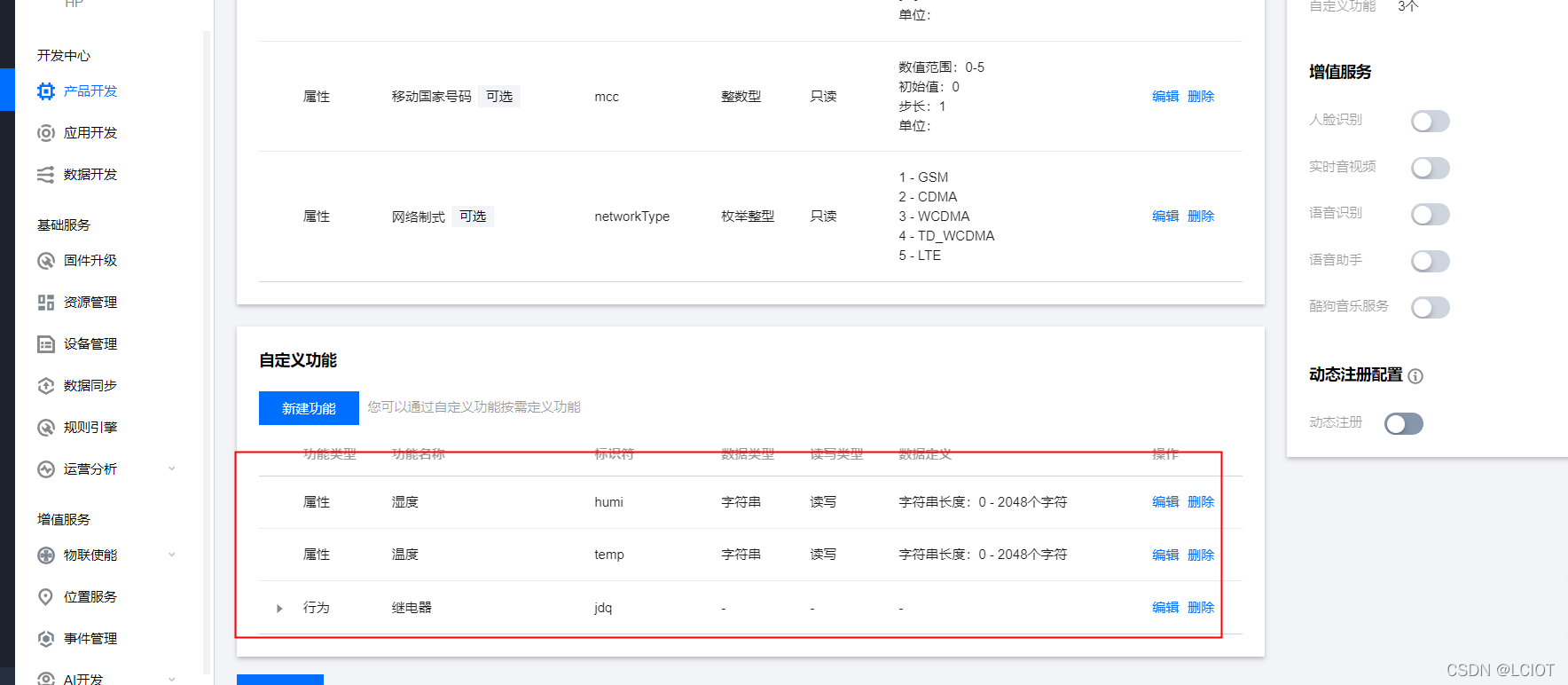Click the 位置服务 pin icon
Viewport: 1568px width, 685px height.
click(x=46, y=597)
